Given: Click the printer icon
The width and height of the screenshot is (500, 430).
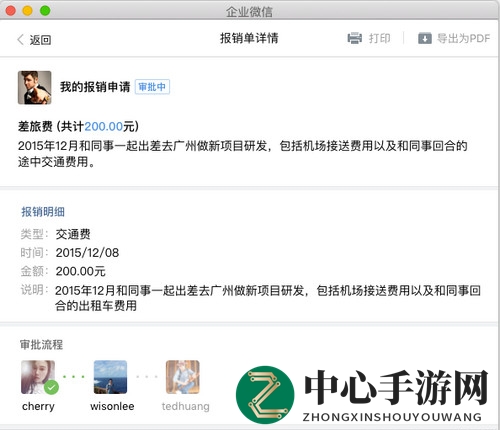Looking at the screenshot, I should (x=355, y=38).
